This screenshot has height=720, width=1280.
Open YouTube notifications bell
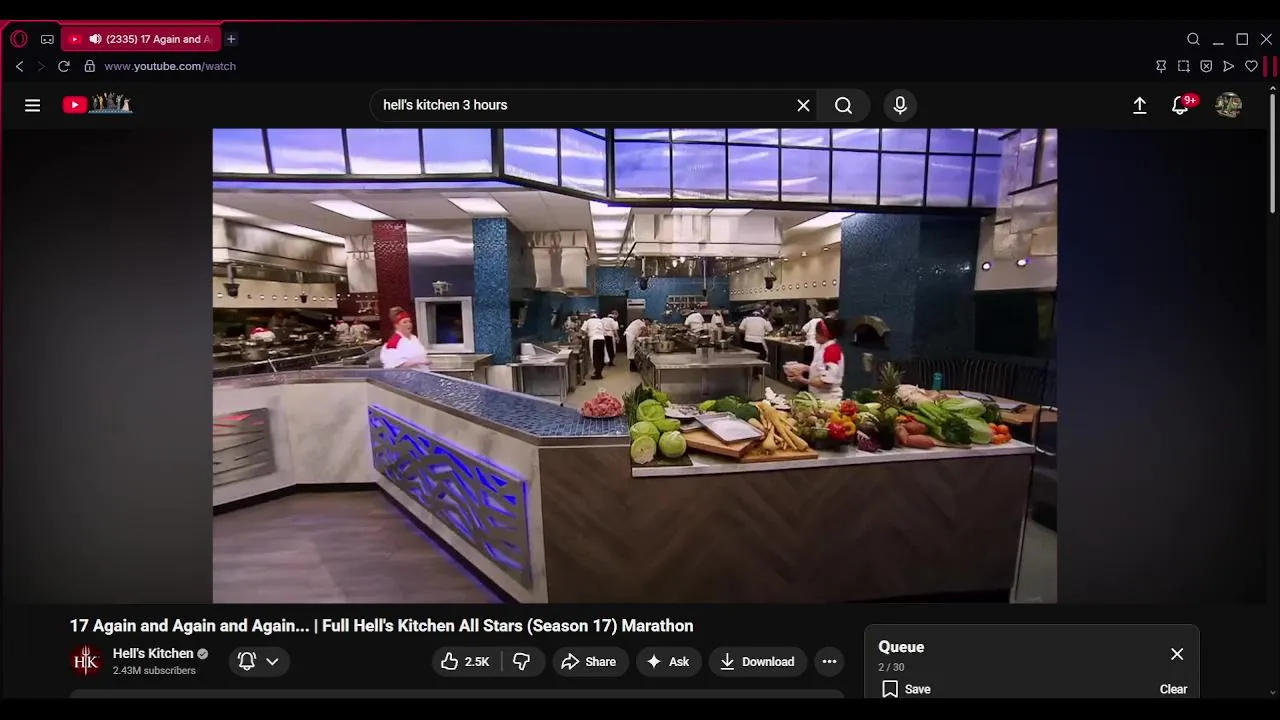[x=1181, y=105]
